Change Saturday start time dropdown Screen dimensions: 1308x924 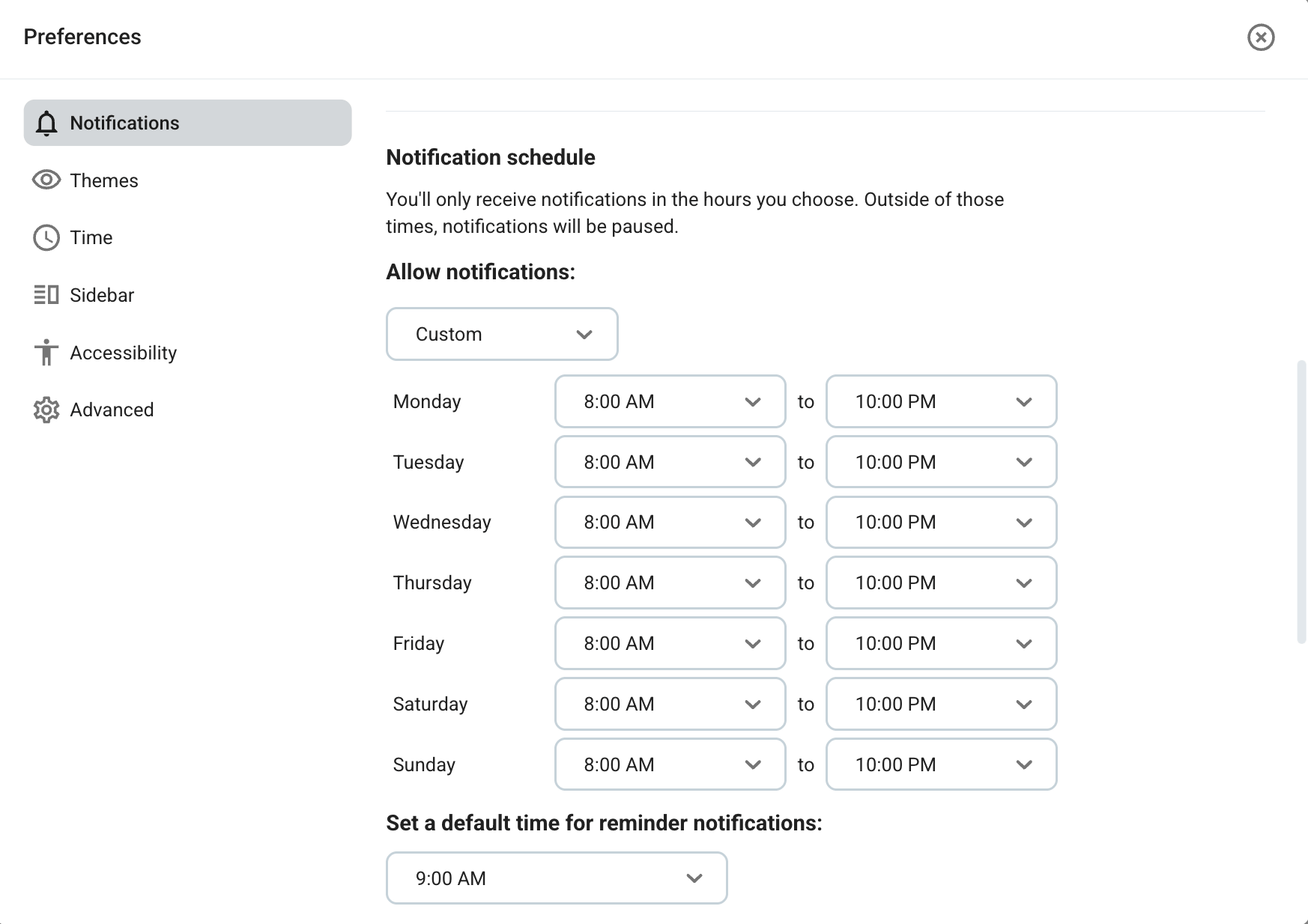pos(670,704)
